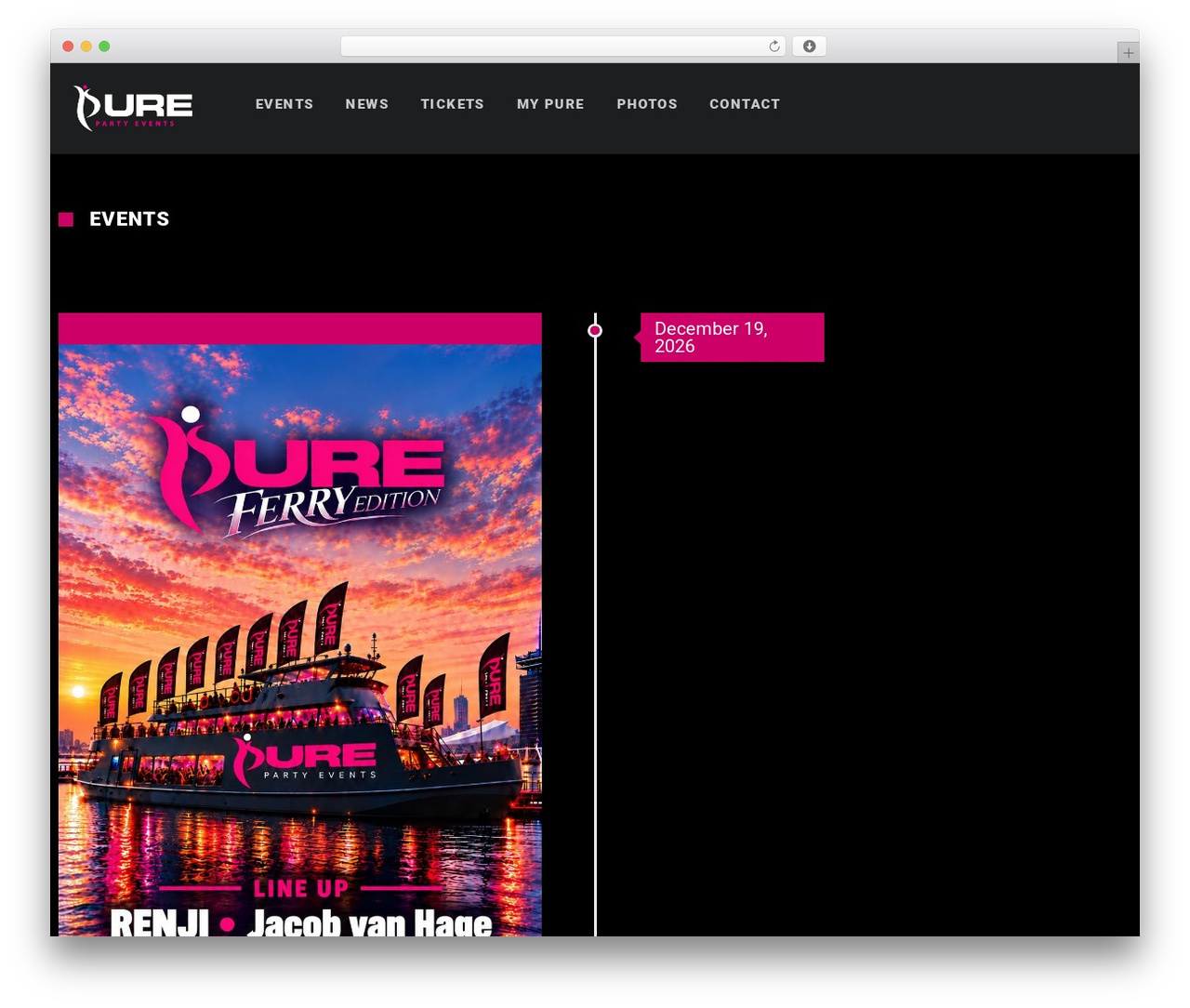Minimize the window with the yellow button
The height and width of the screenshot is (1008, 1190).
(86, 46)
